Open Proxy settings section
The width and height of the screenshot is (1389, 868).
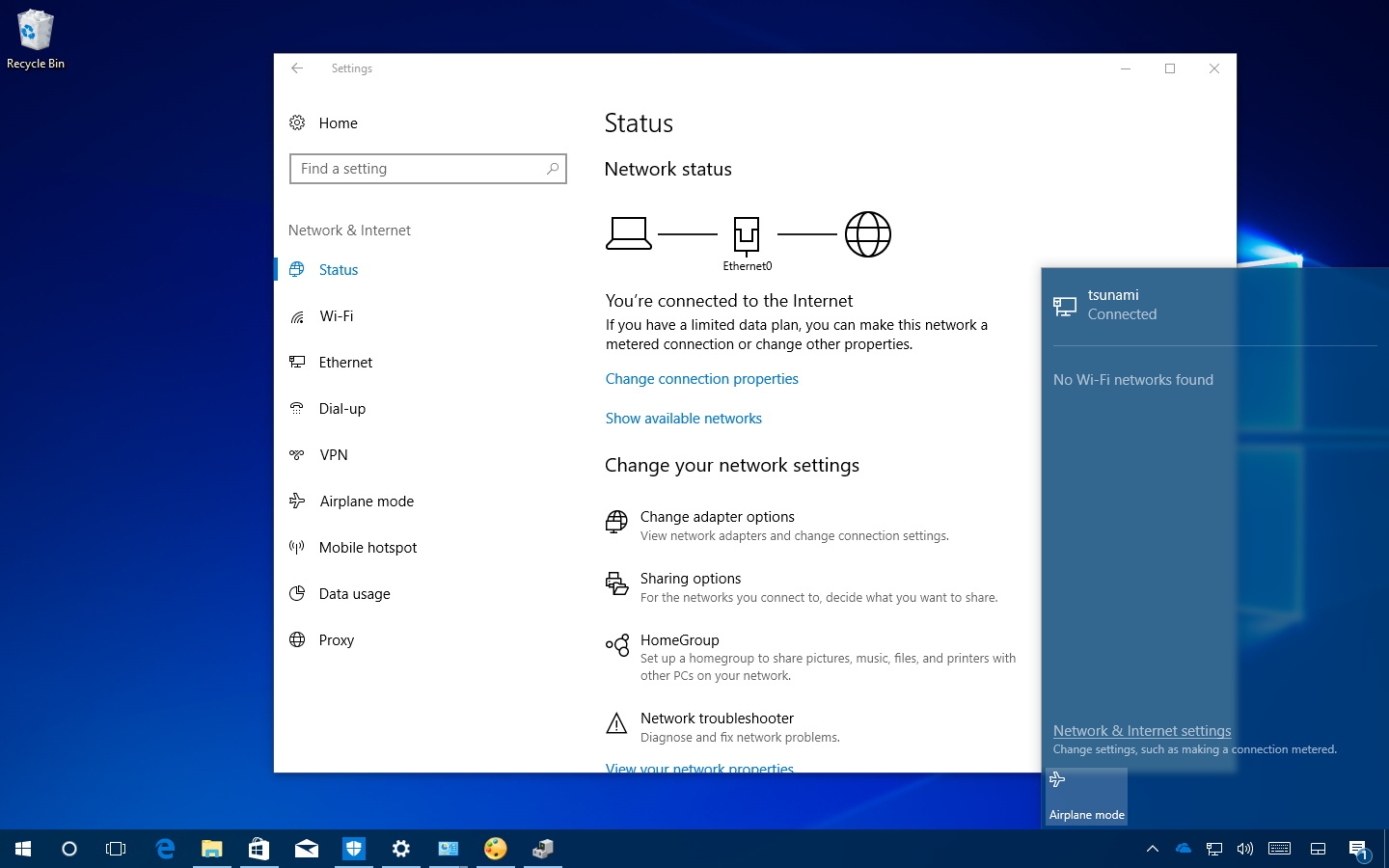tap(337, 639)
